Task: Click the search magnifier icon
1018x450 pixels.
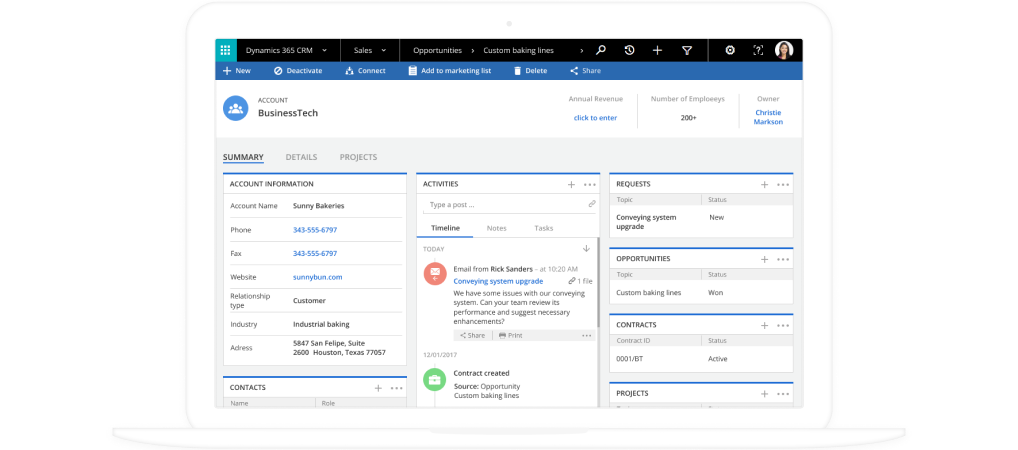Action: tap(601, 50)
